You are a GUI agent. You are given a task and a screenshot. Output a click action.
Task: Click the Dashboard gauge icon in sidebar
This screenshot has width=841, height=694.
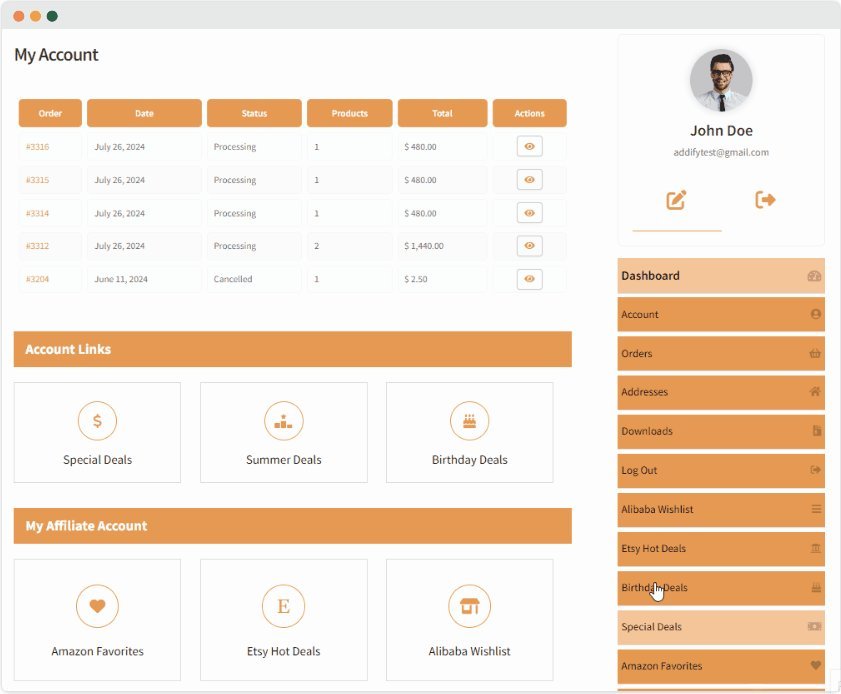[814, 276]
